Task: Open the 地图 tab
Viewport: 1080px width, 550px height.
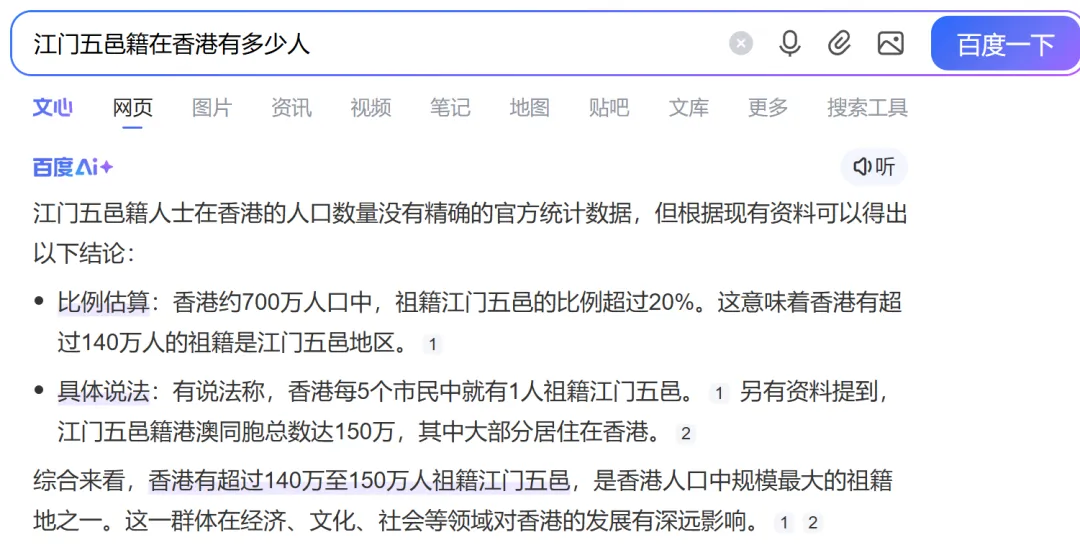Action: [529, 107]
